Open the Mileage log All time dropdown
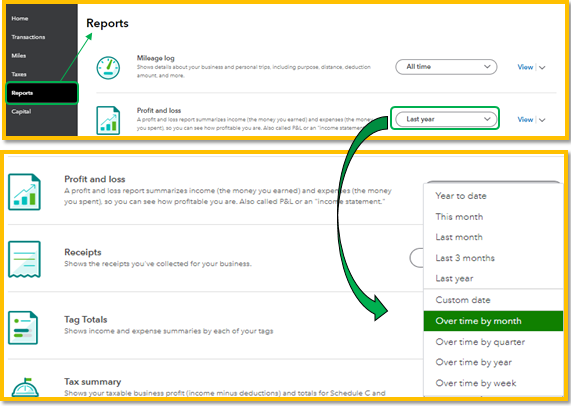The image size is (571, 406). [x=446, y=67]
